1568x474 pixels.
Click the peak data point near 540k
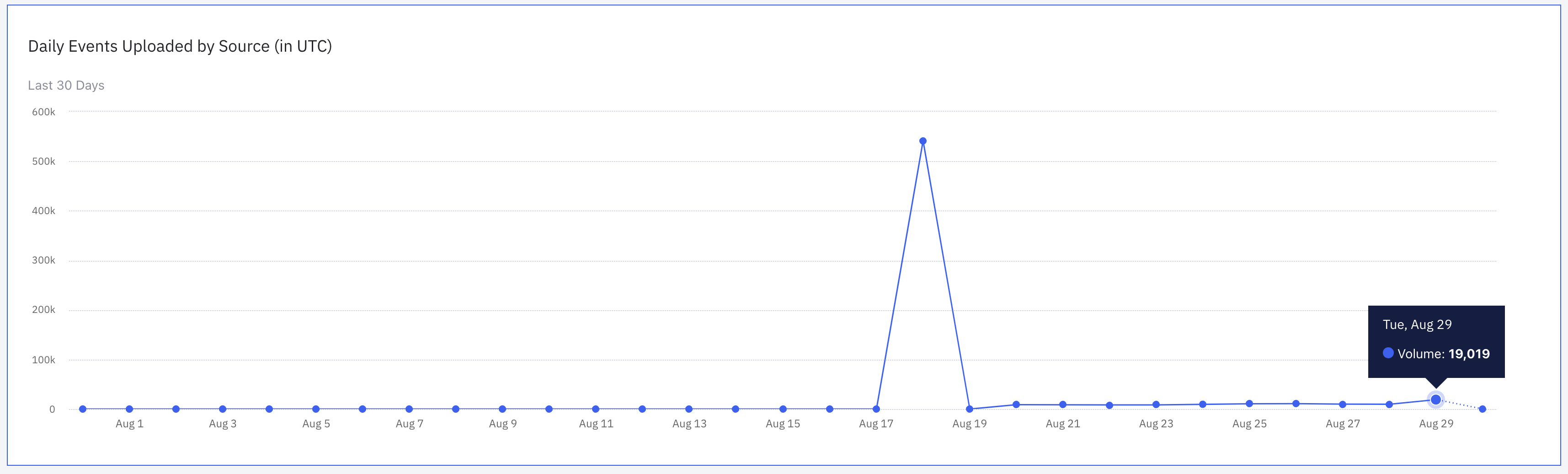point(923,141)
